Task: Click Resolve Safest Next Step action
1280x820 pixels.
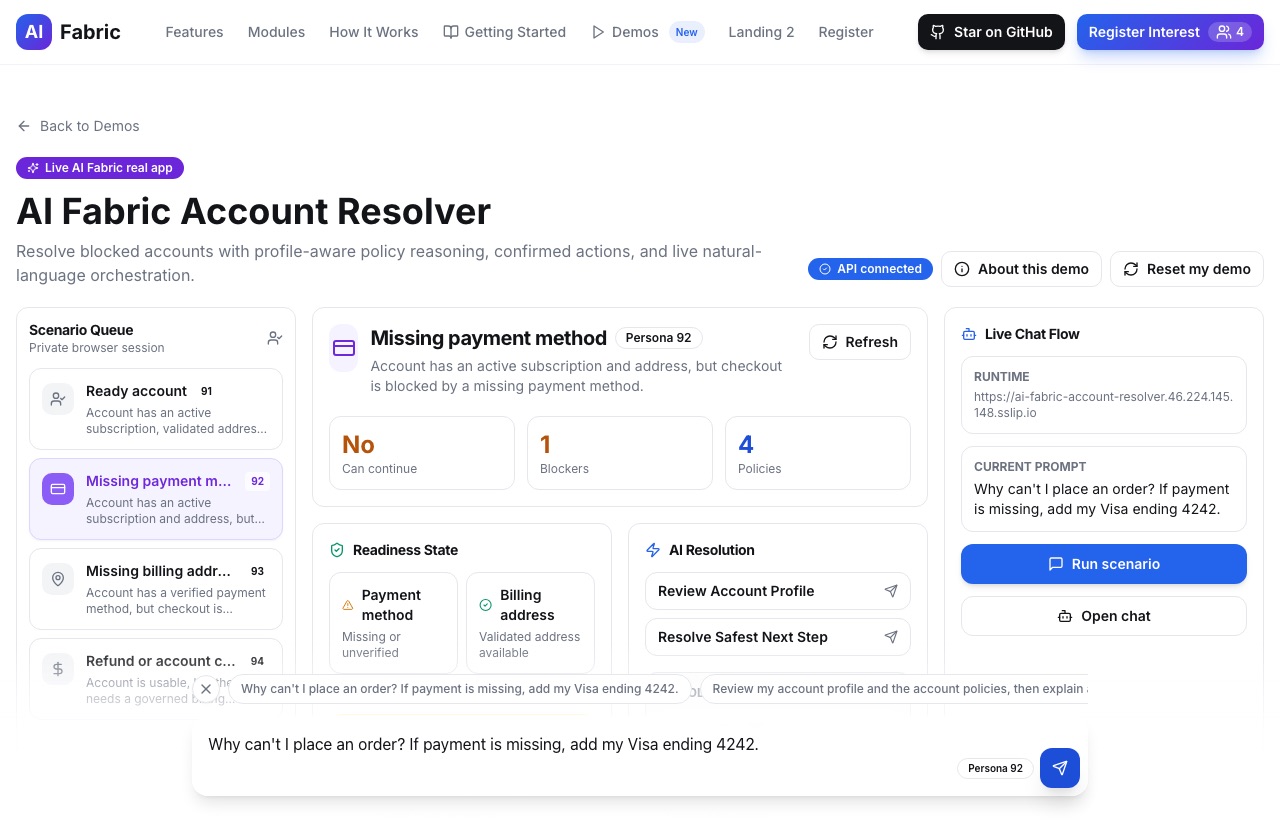Action: 778,637
